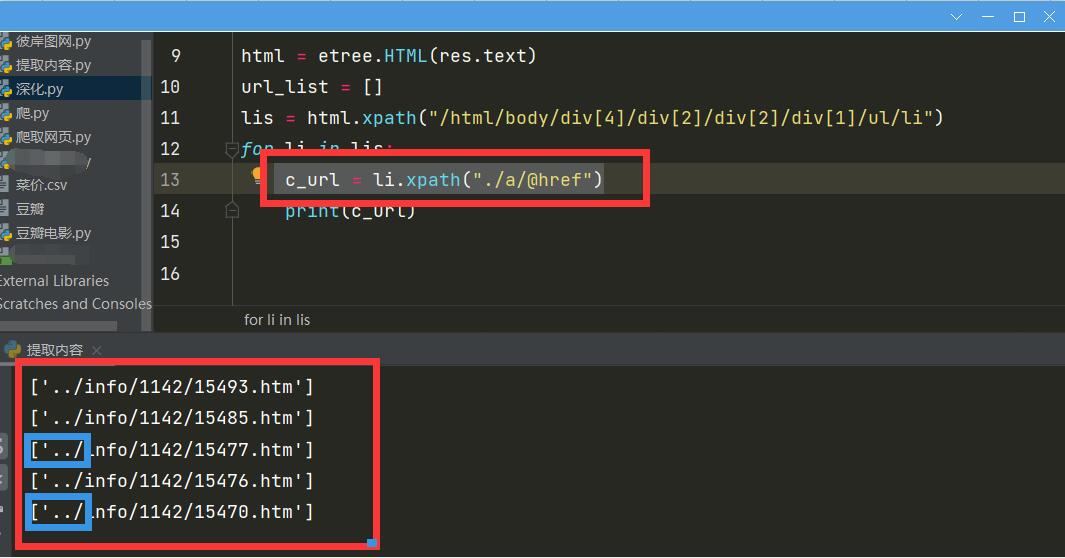Select the 豆瓣 item in the project tree
Screen dimensions: 1065x558
[x=30, y=209]
